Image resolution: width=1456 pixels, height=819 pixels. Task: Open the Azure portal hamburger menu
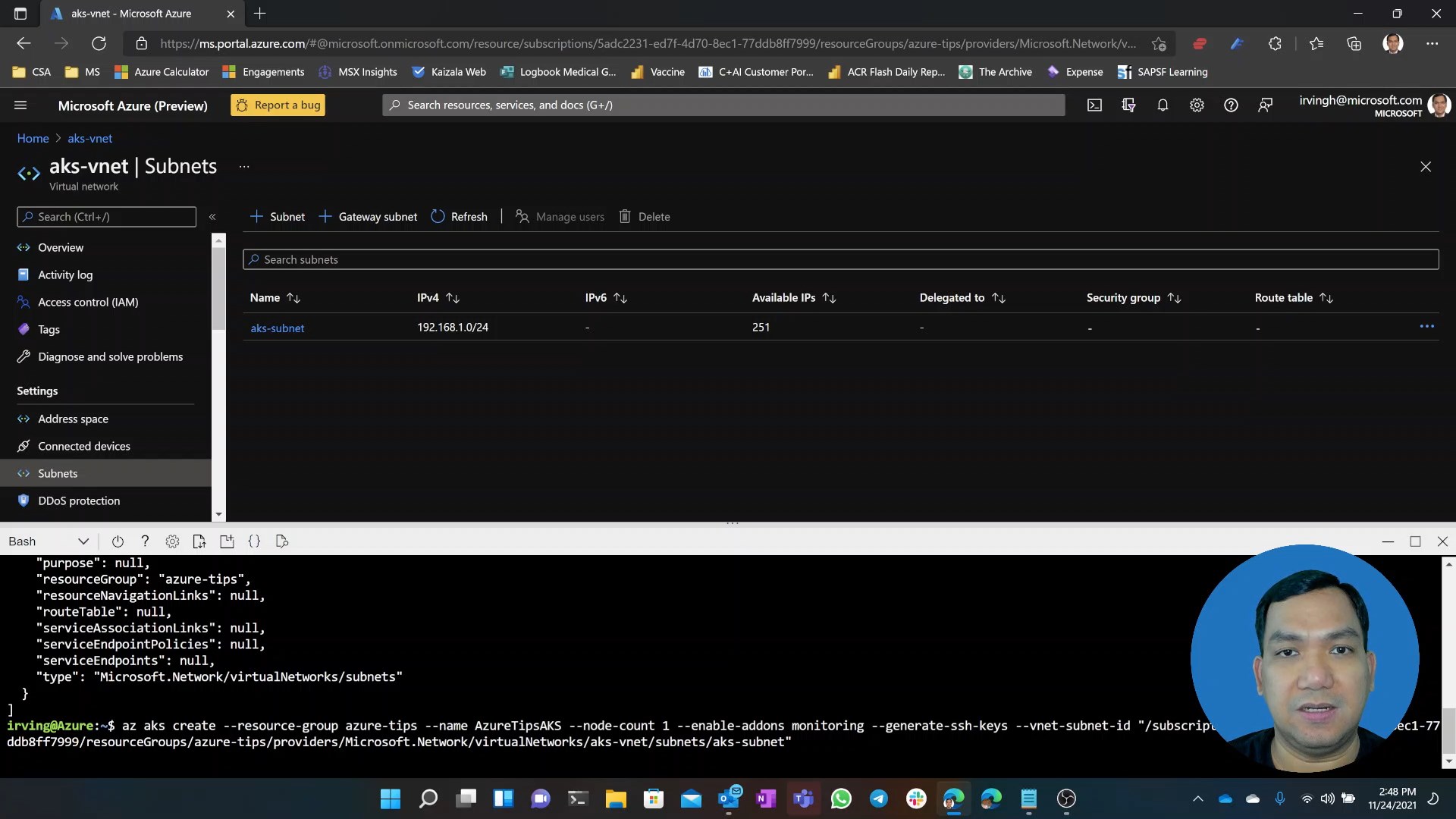[20, 105]
